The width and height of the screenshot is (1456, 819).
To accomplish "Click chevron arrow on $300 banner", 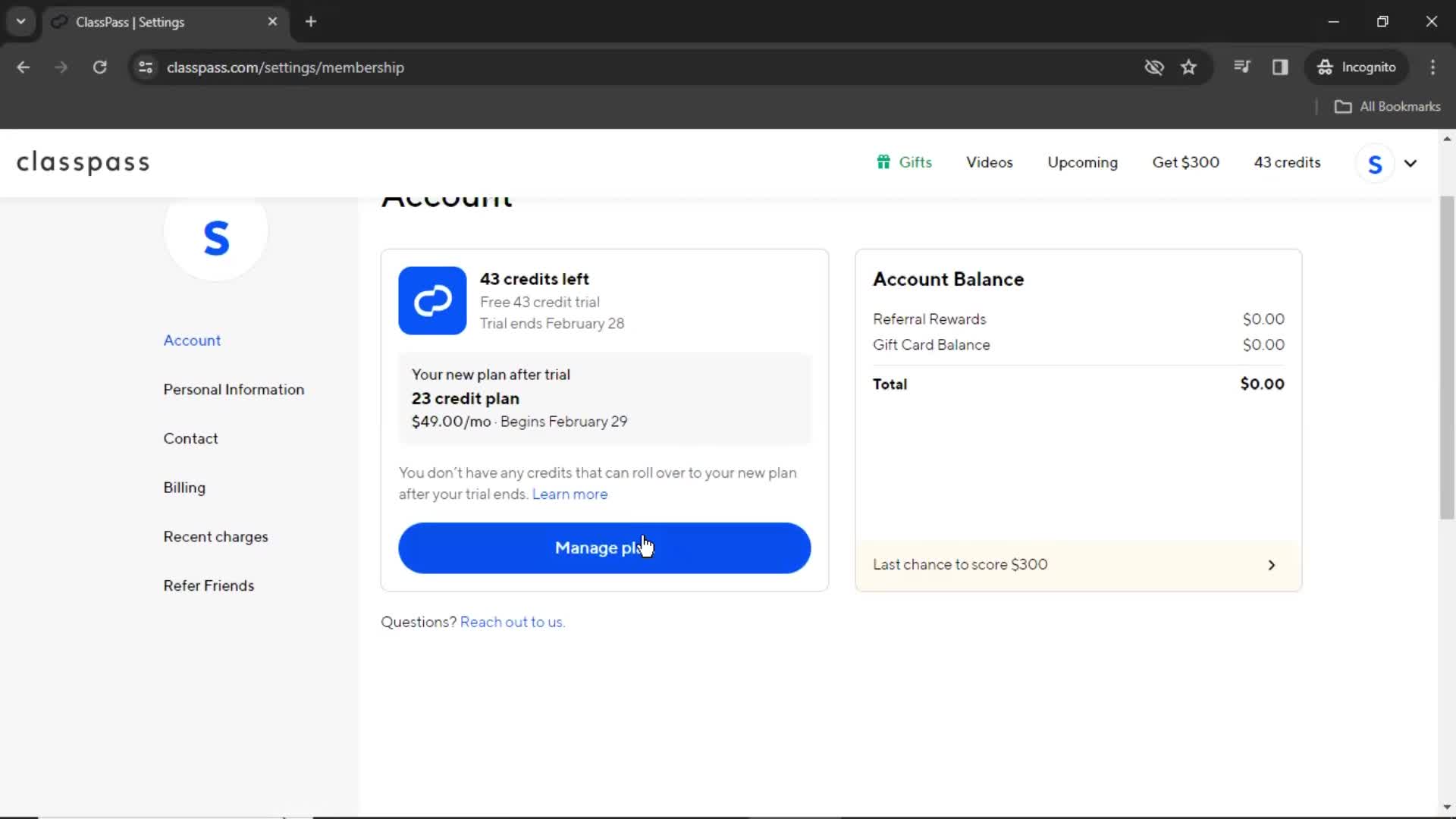I will click(x=1272, y=565).
